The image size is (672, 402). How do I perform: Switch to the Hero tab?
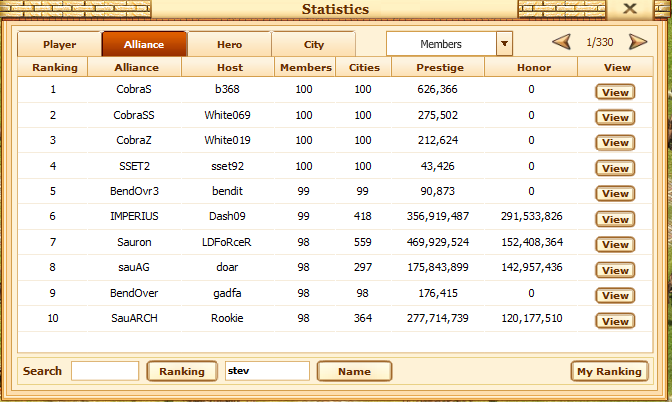click(229, 45)
